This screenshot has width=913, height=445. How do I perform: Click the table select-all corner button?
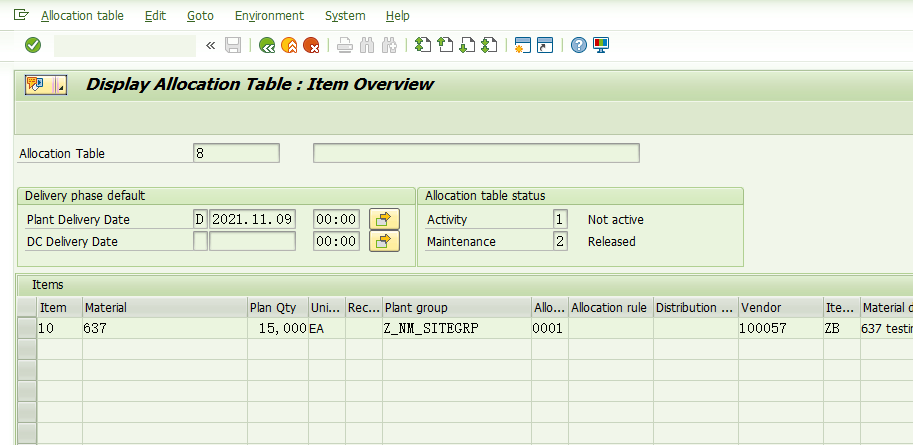[x=27, y=308]
